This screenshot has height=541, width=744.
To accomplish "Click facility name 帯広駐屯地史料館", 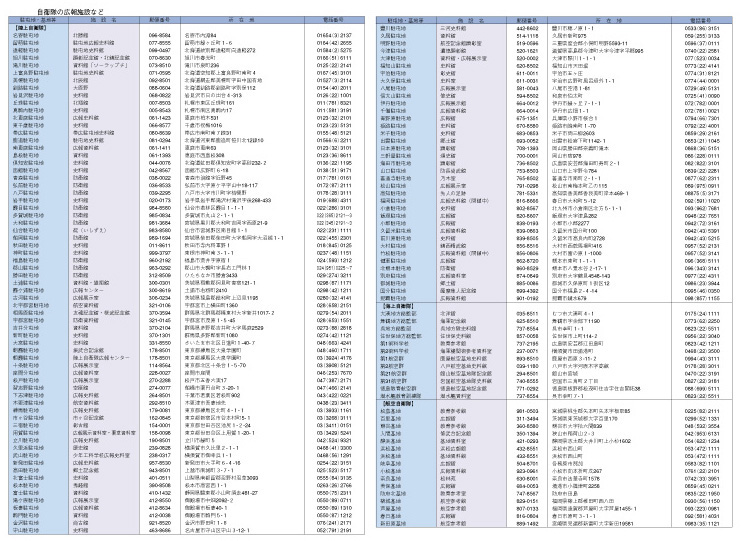I will [93, 133].
